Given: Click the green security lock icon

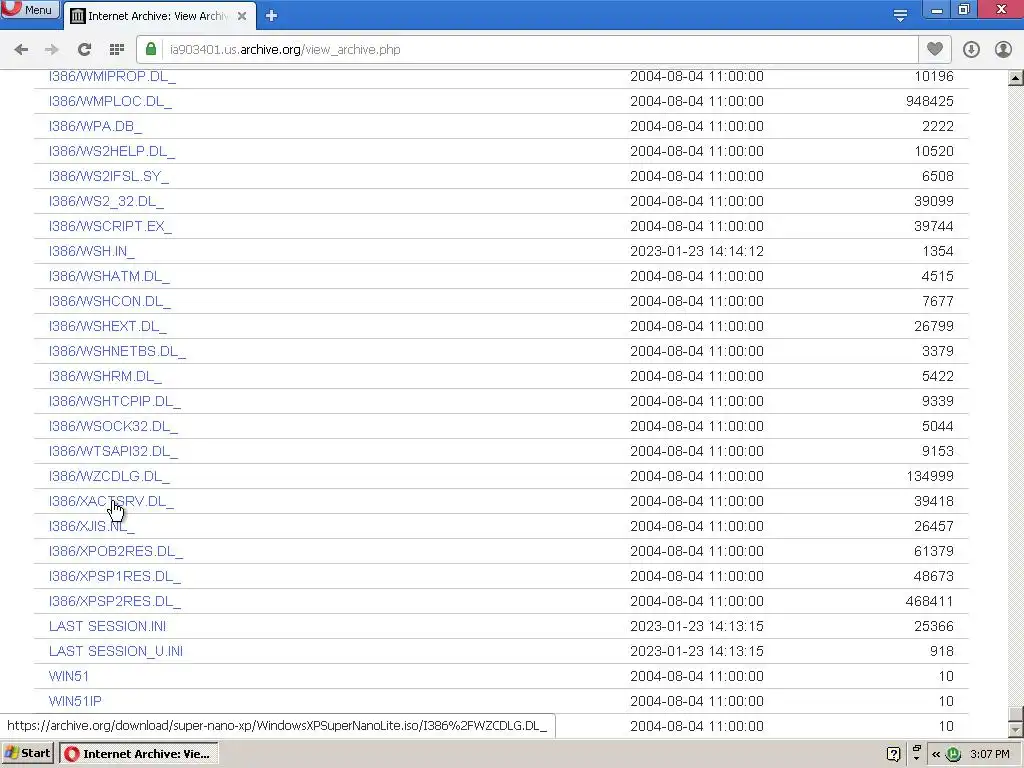Looking at the screenshot, I should click(151, 50).
